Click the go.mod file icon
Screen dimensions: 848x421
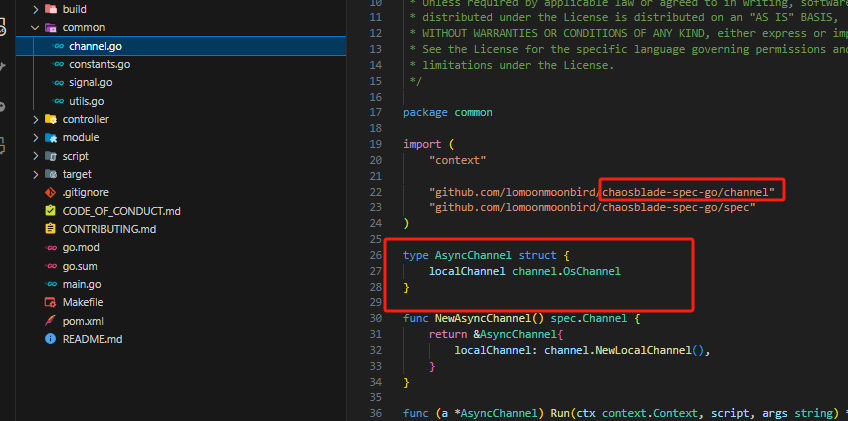(51, 247)
